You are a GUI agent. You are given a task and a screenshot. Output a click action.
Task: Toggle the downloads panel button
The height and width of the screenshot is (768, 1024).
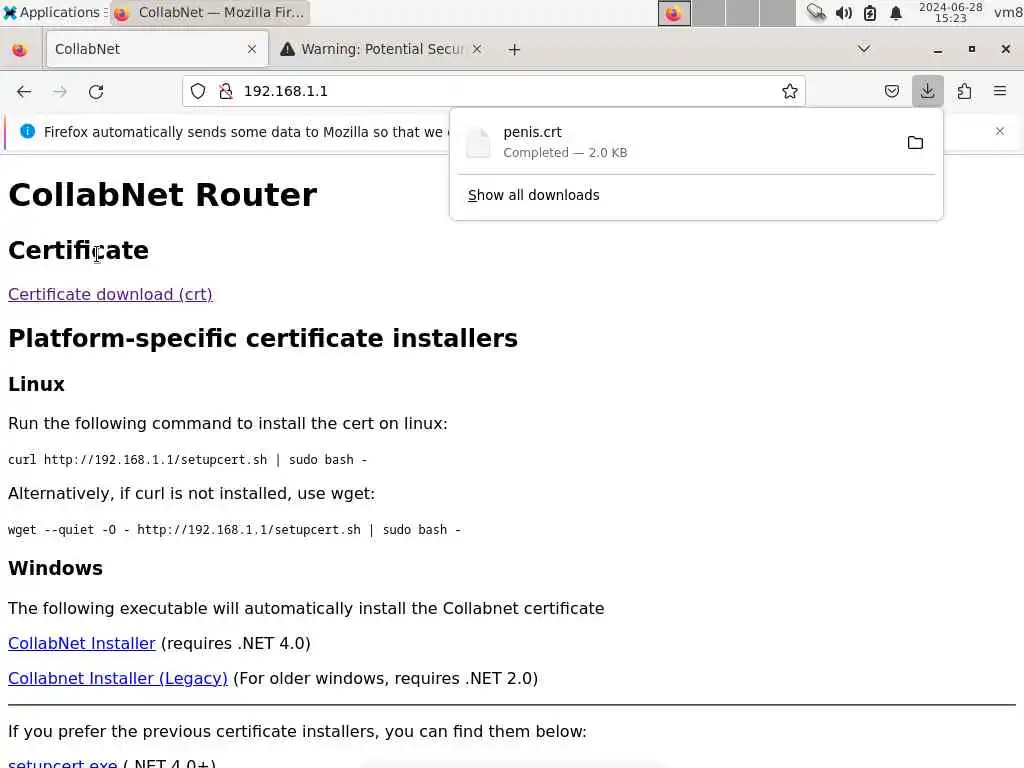point(927,91)
